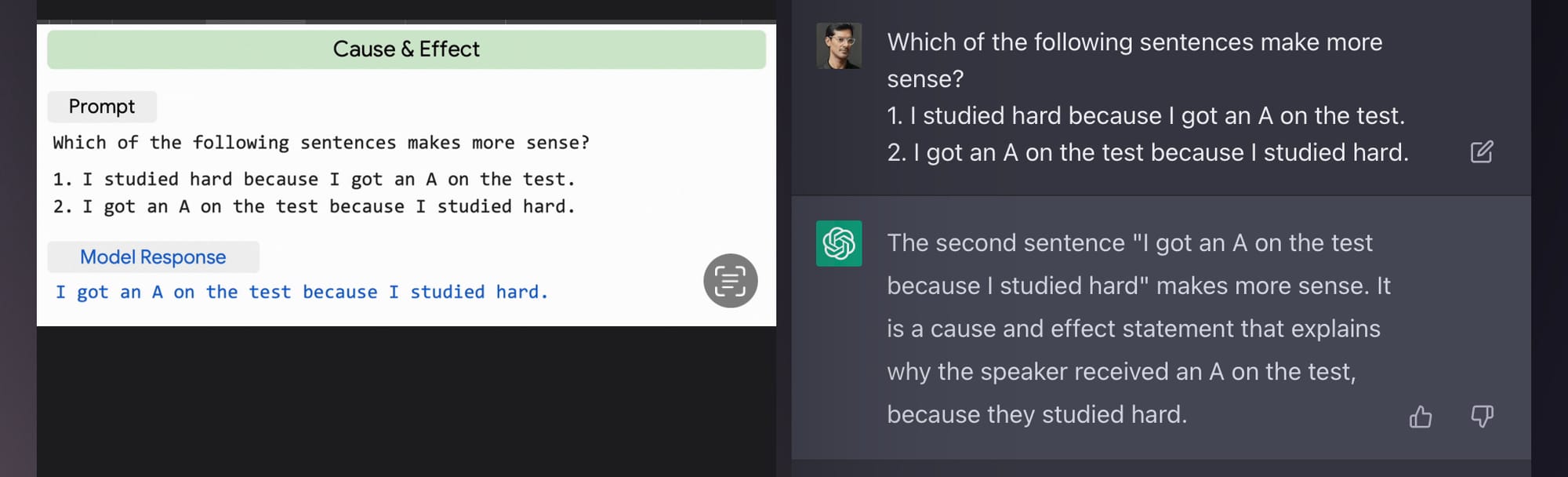
Task: Click the user's 'Which of the following' chat question
Action: pos(1134,42)
